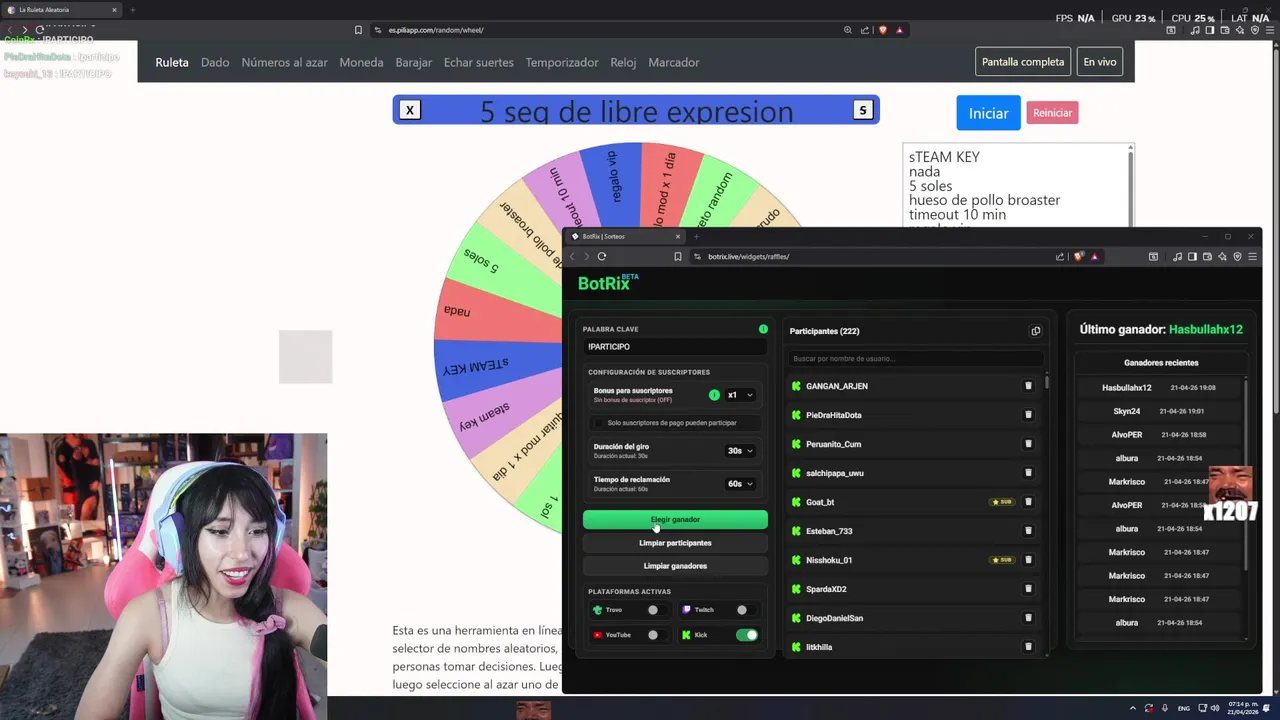Open the subscriber bonus x1 dropdown

(740, 395)
